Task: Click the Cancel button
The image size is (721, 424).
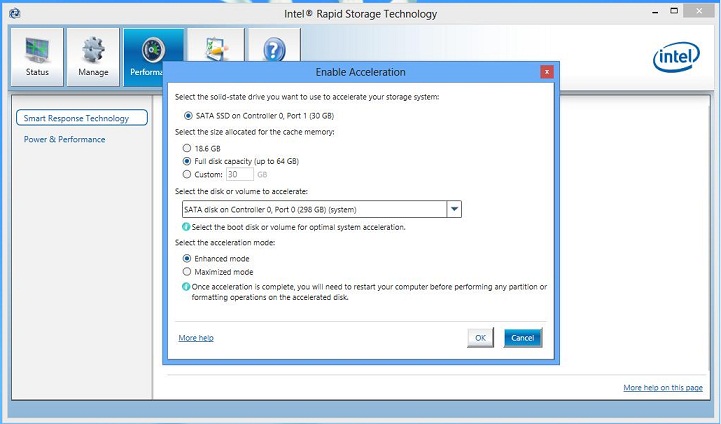Action: (x=523, y=338)
